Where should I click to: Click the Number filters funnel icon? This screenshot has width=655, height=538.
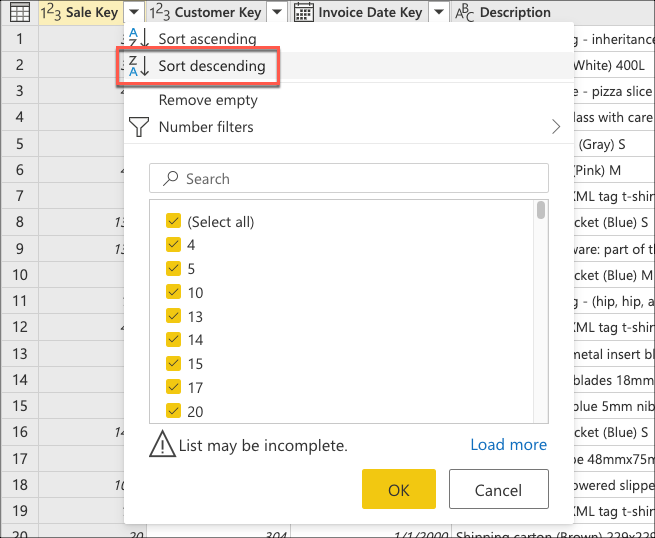(x=139, y=127)
